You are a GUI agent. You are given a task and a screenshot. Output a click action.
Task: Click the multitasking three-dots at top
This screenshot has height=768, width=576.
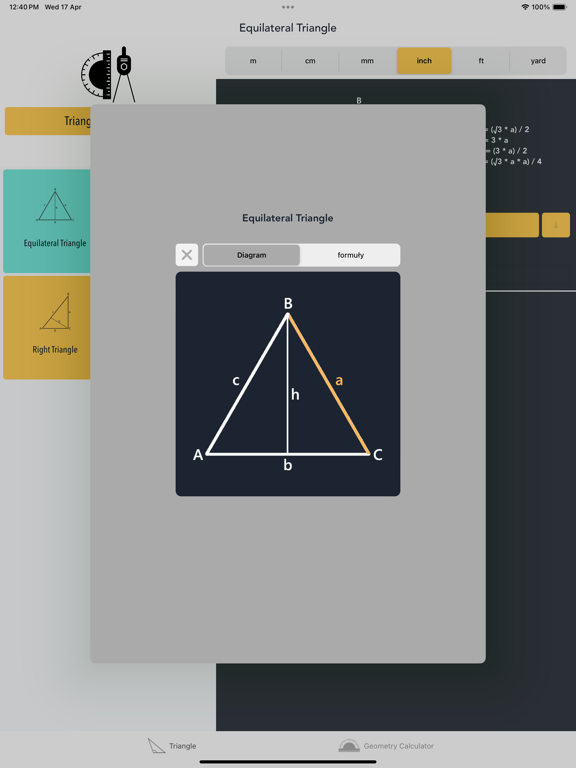[x=288, y=7]
